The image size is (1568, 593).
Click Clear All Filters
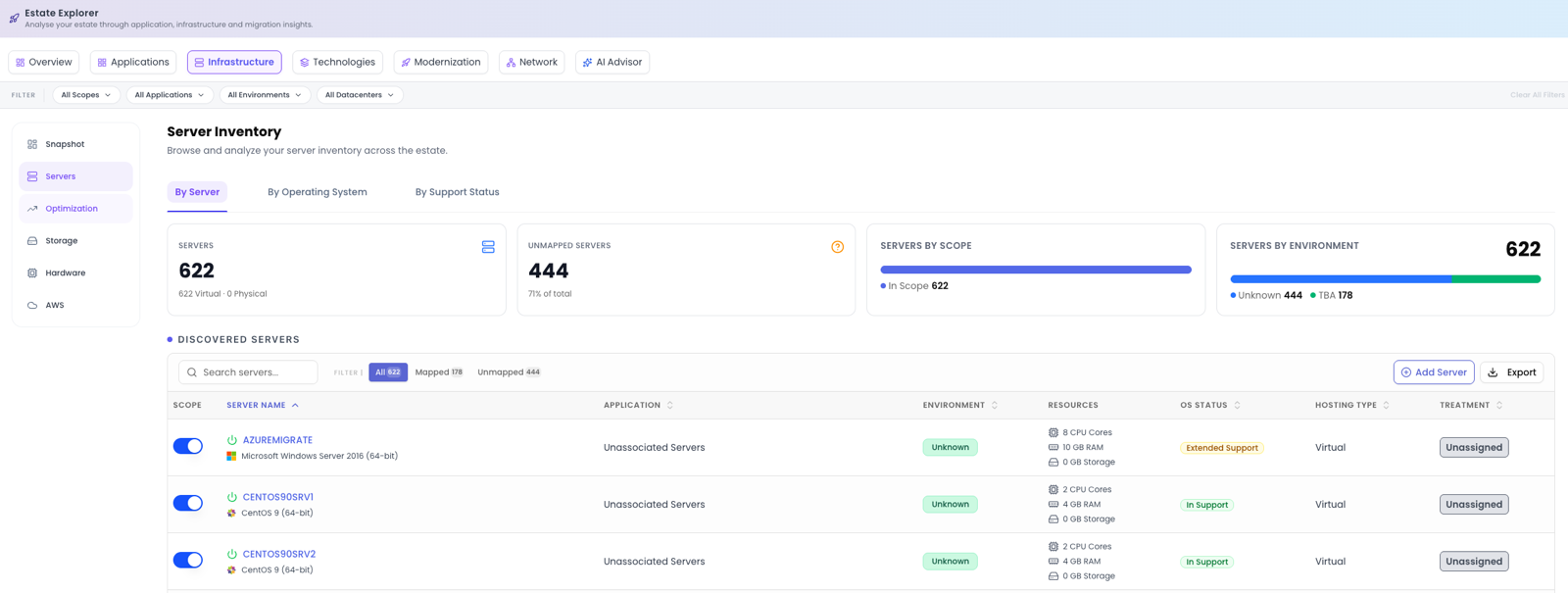click(1537, 95)
